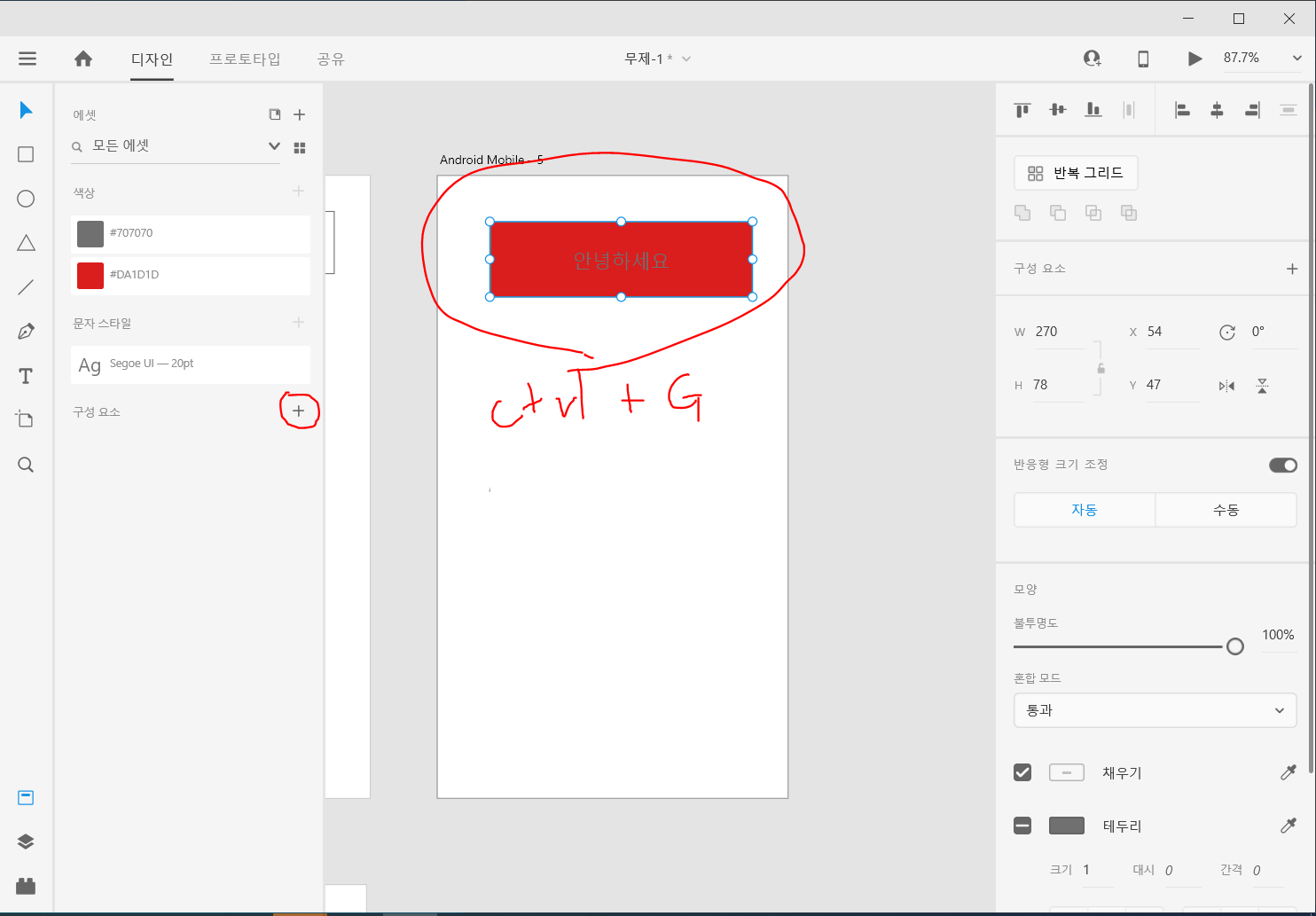Image resolution: width=1316 pixels, height=916 pixels.
Task: Click the opacity slider handle
Action: tap(1235, 646)
